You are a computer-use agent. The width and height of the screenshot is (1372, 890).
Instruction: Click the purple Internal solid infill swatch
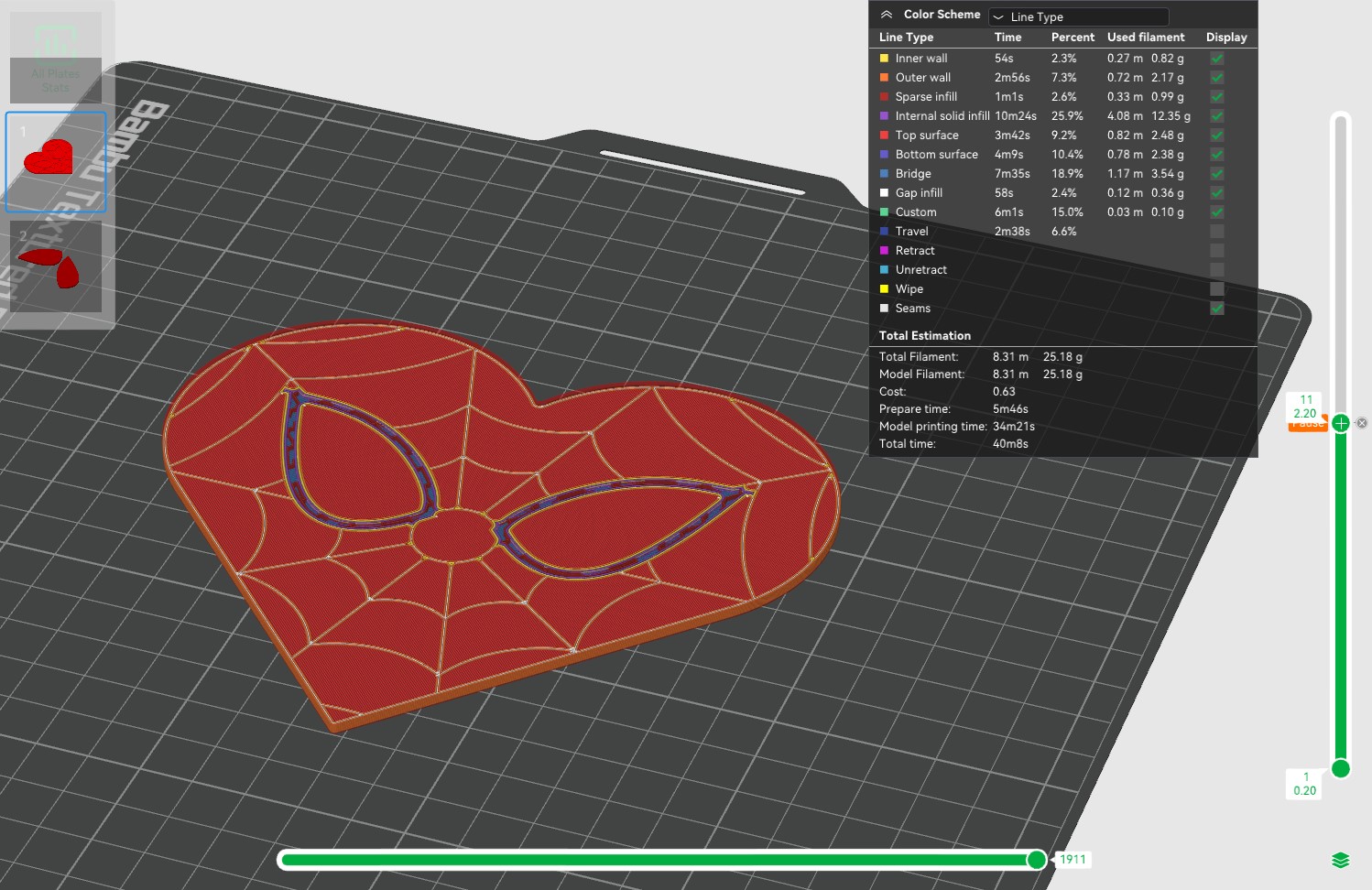click(884, 115)
